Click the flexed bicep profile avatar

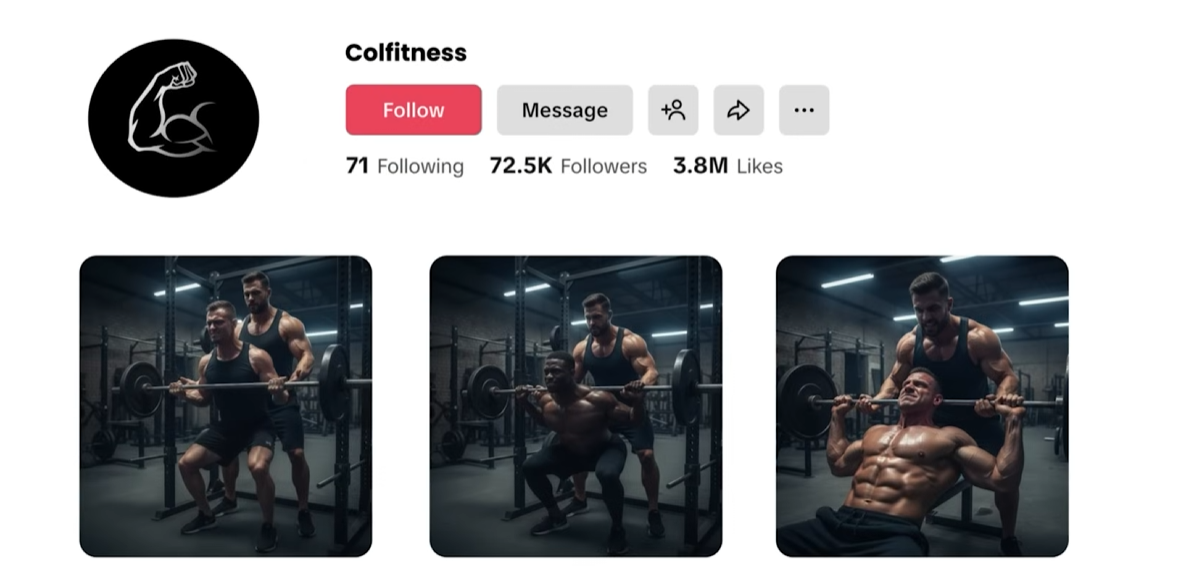point(173,118)
